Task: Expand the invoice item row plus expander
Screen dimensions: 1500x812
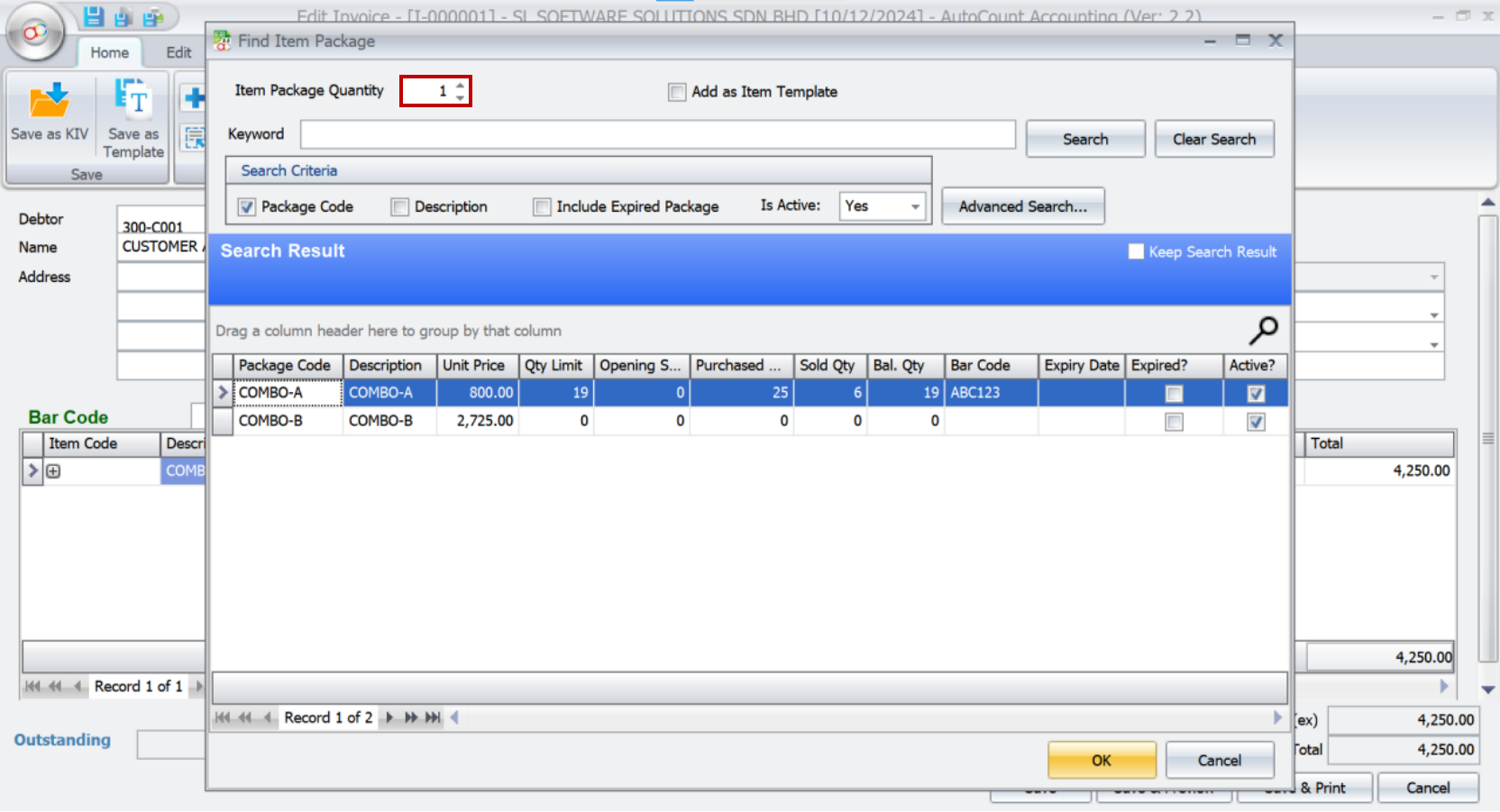Action: (x=53, y=471)
